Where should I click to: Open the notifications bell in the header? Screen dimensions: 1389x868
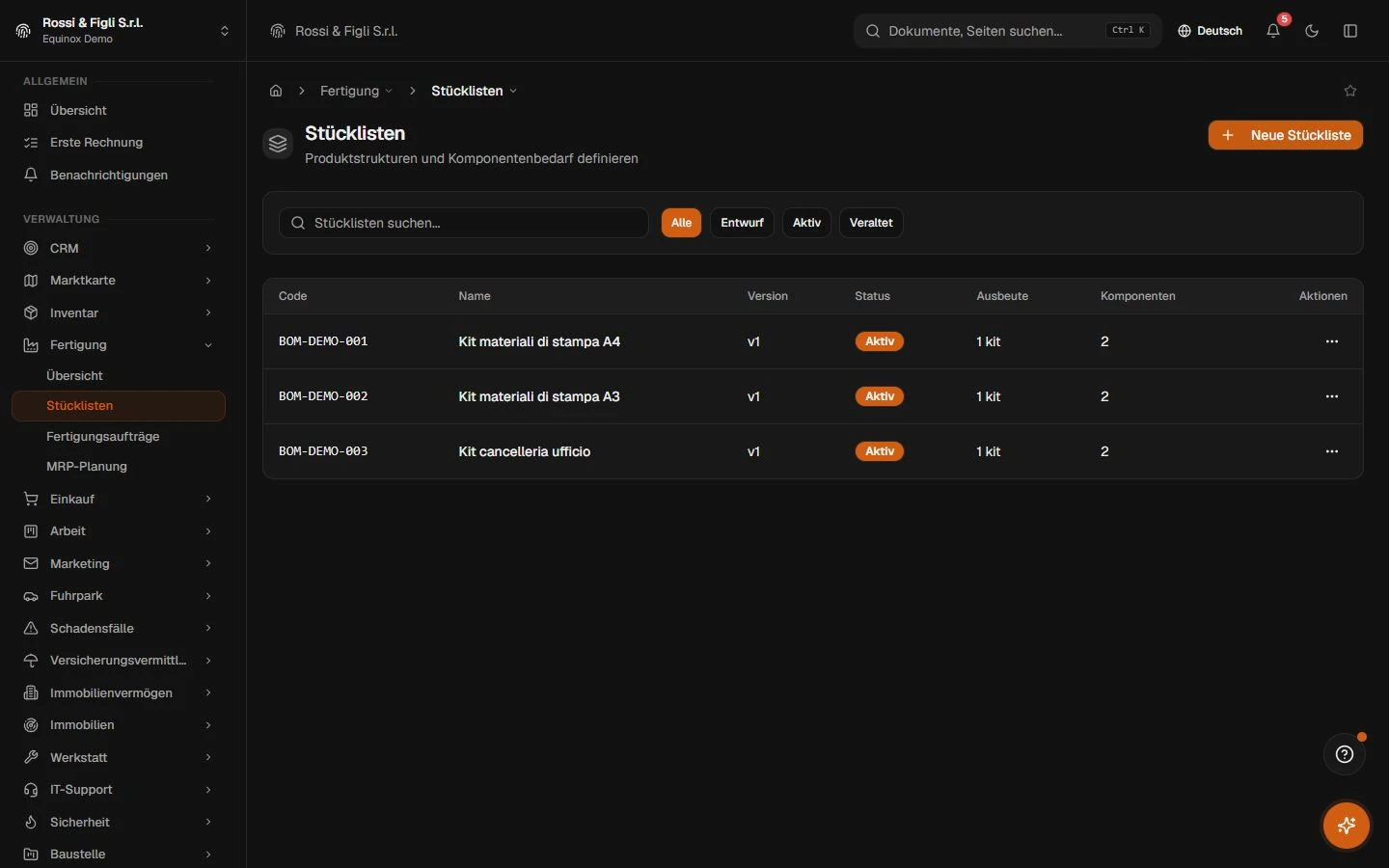(x=1273, y=31)
